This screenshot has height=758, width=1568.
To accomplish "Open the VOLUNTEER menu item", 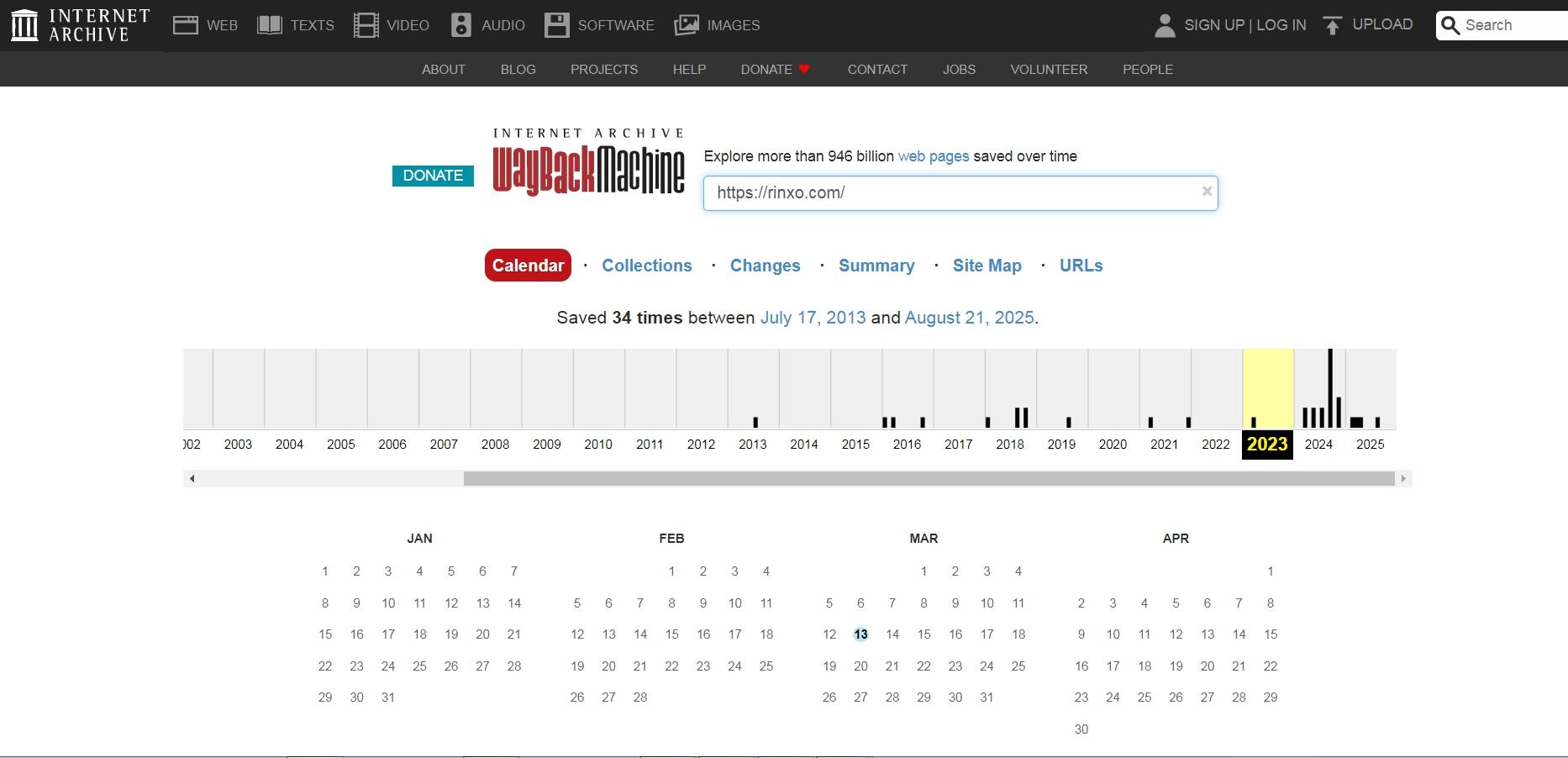I will coord(1049,70).
